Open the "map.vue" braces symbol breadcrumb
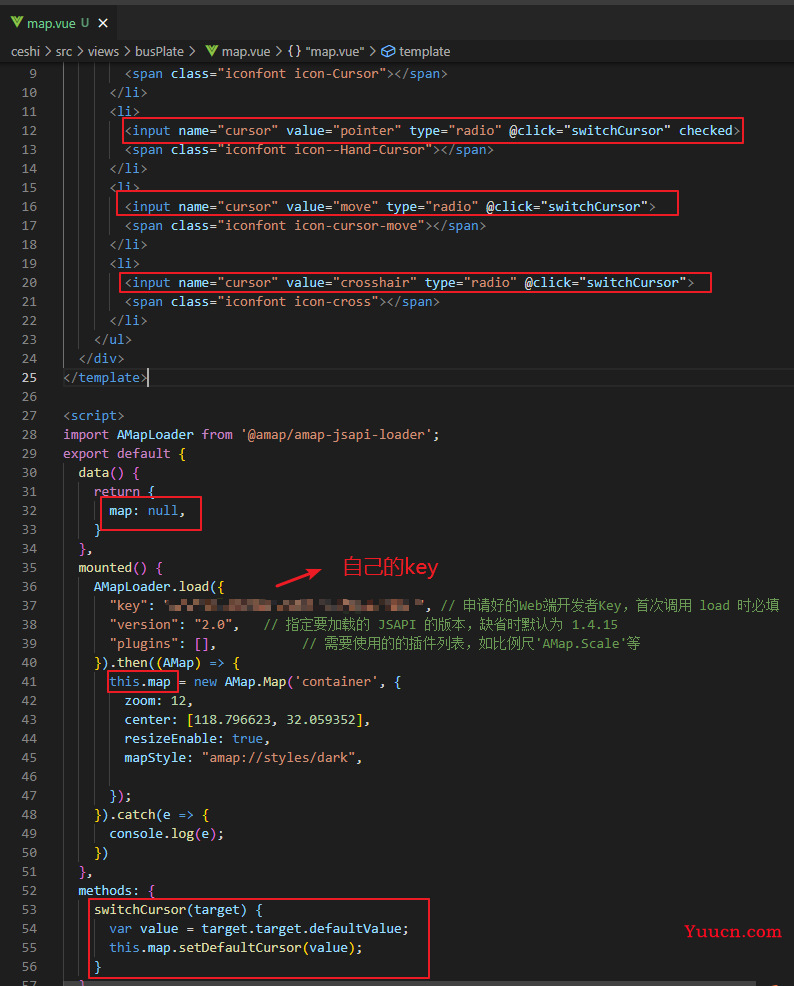Viewport: 794px width, 986px height. (326, 52)
